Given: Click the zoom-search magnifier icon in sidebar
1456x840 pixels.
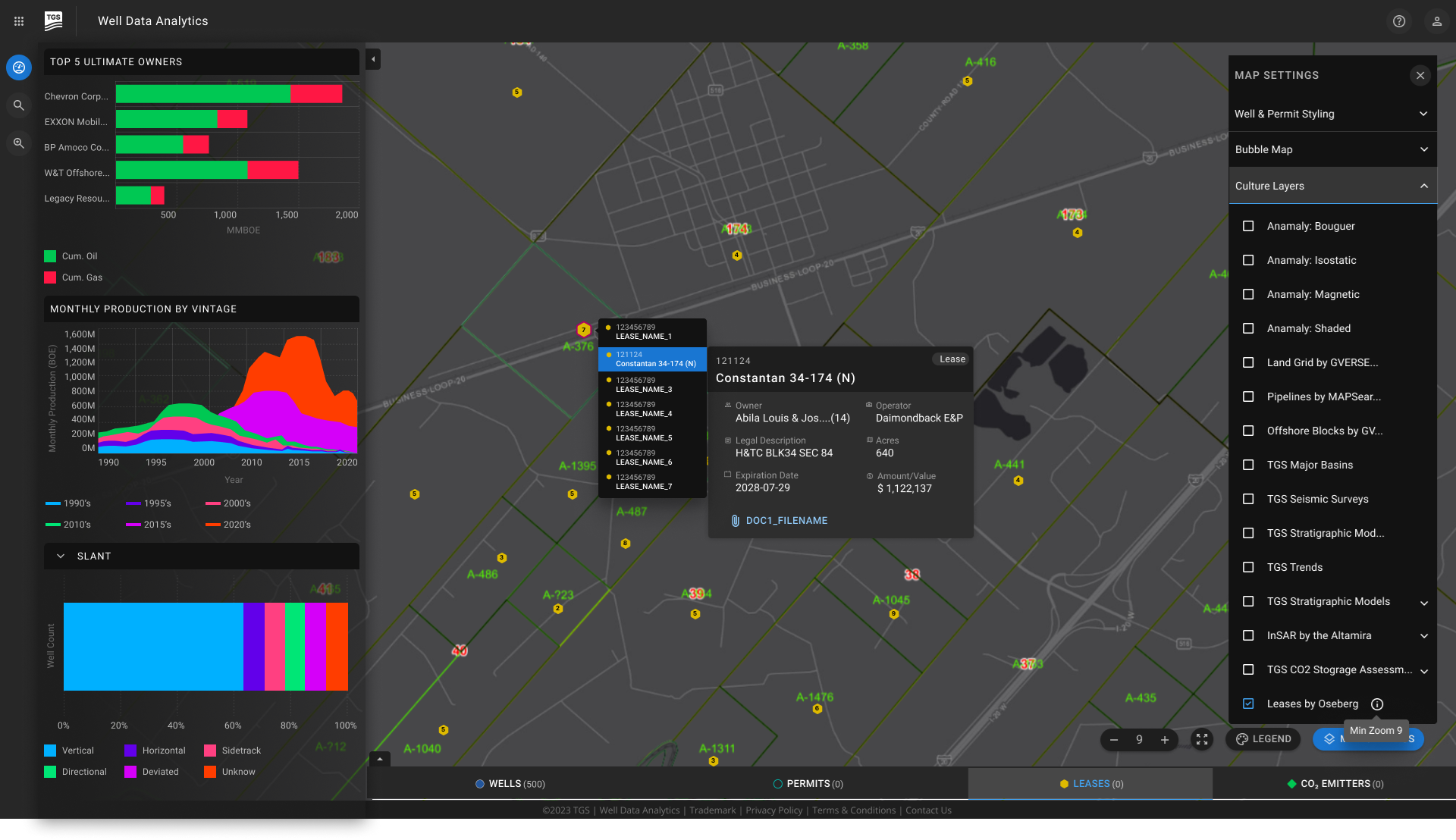Looking at the screenshot, I should click(18, 143).
